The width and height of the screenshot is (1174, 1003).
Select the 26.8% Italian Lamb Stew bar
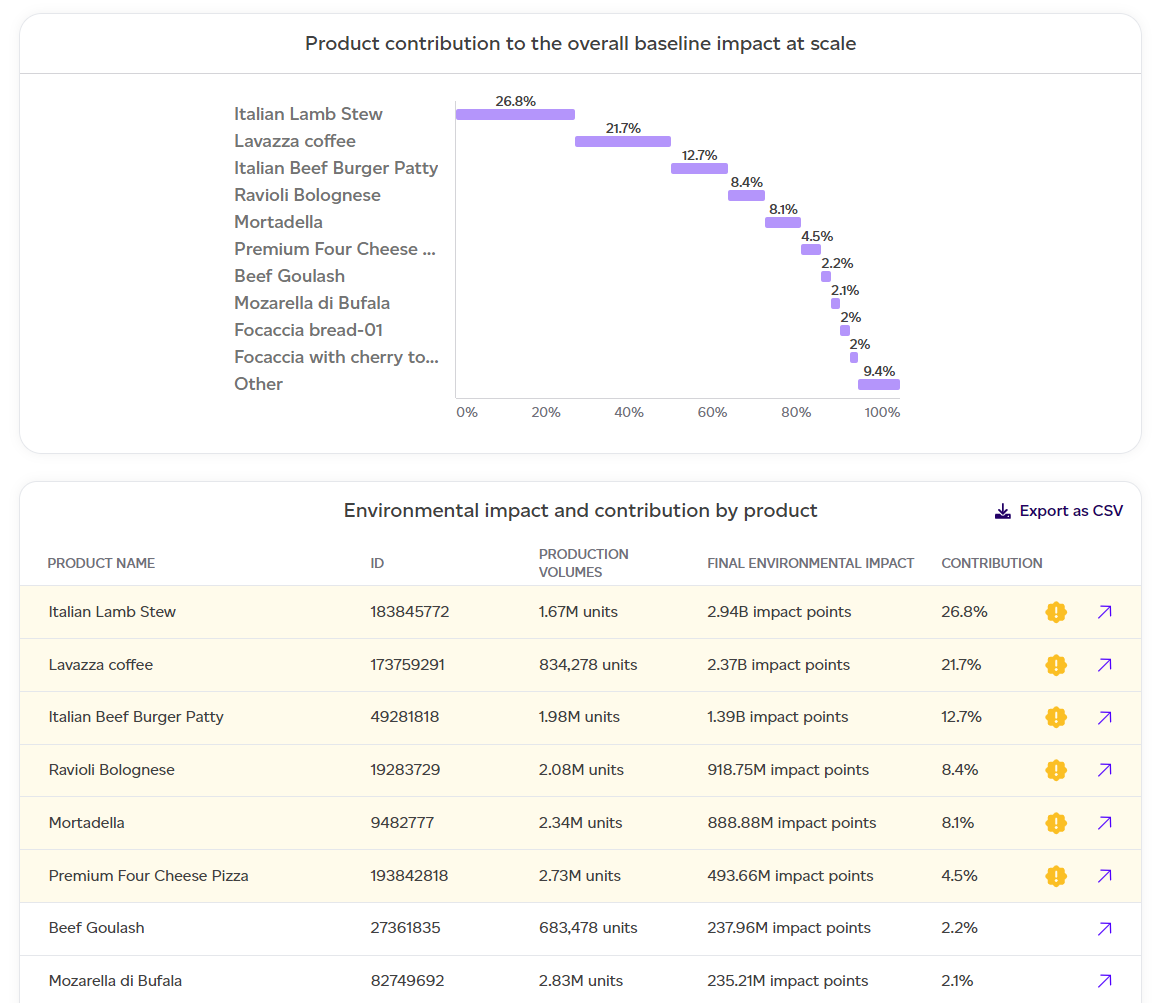tap(515, 115)
